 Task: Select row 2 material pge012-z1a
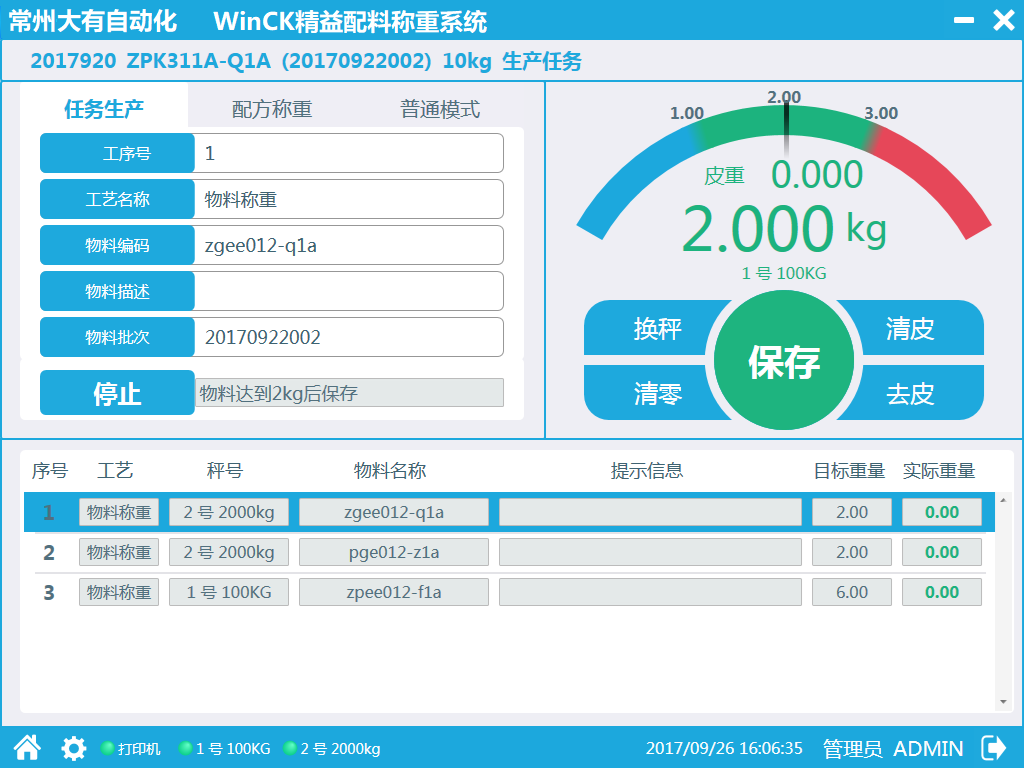coord(394,552)
